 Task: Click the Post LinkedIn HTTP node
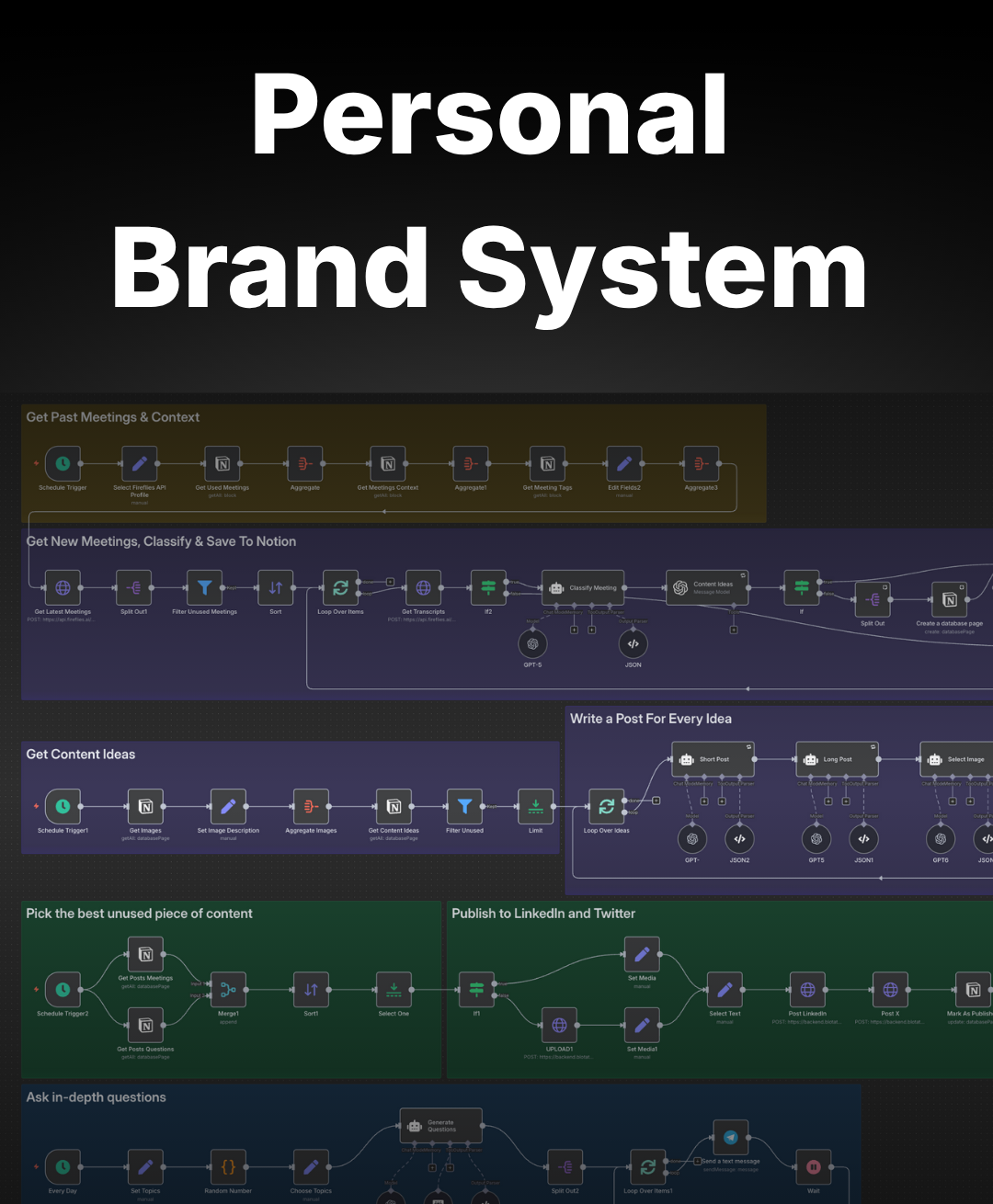807,990
